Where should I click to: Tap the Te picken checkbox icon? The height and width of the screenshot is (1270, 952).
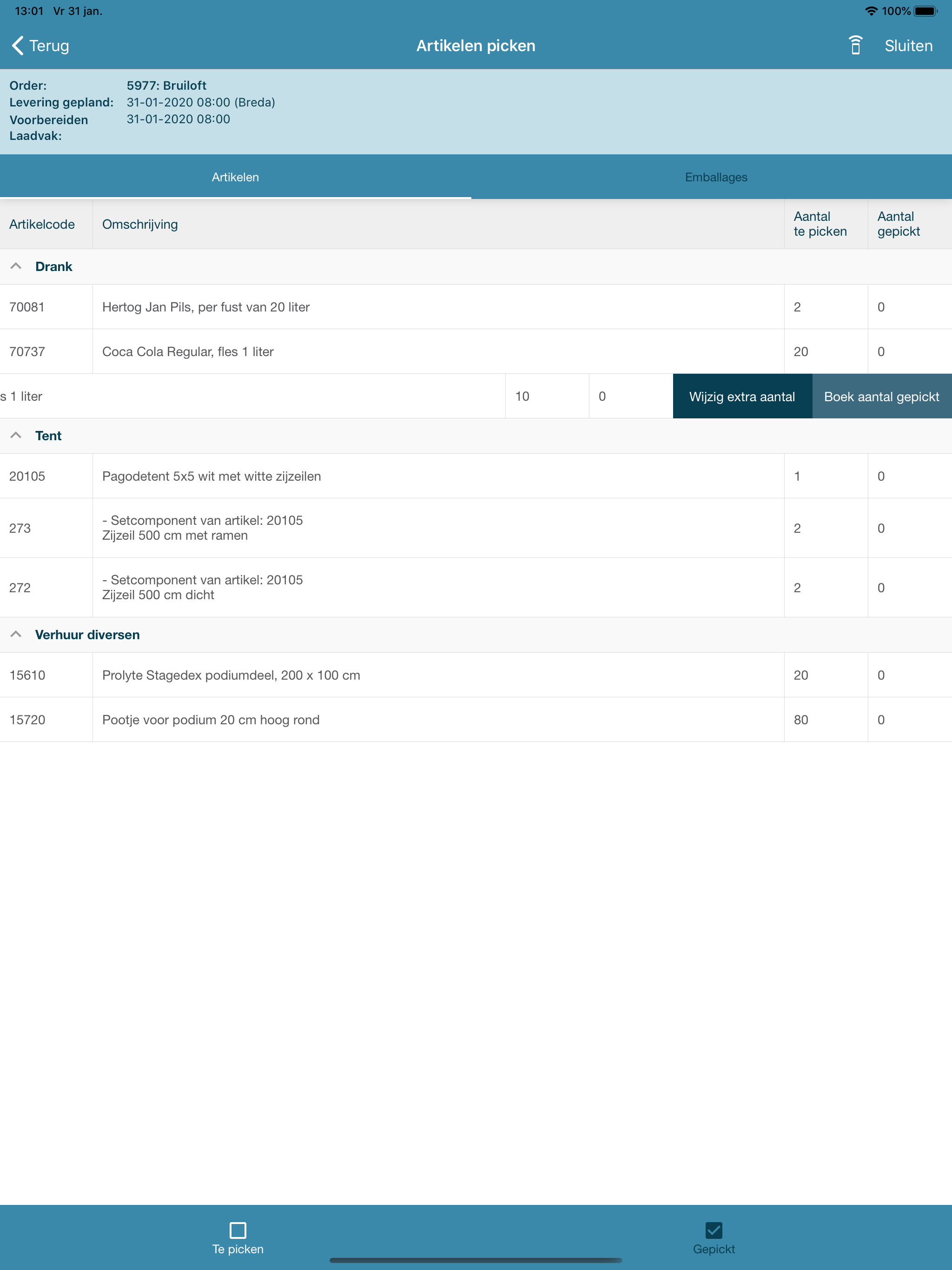click(x=238, y=1230)
